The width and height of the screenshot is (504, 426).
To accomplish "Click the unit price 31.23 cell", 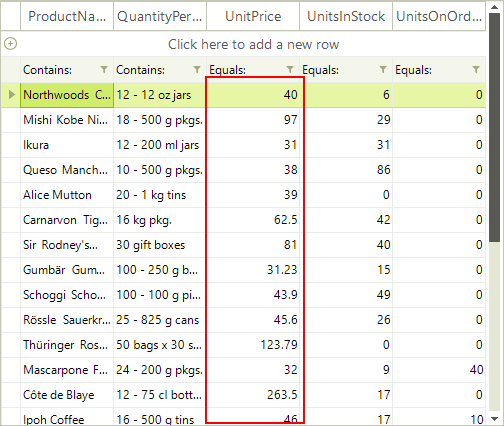I will tap(253, 270).
